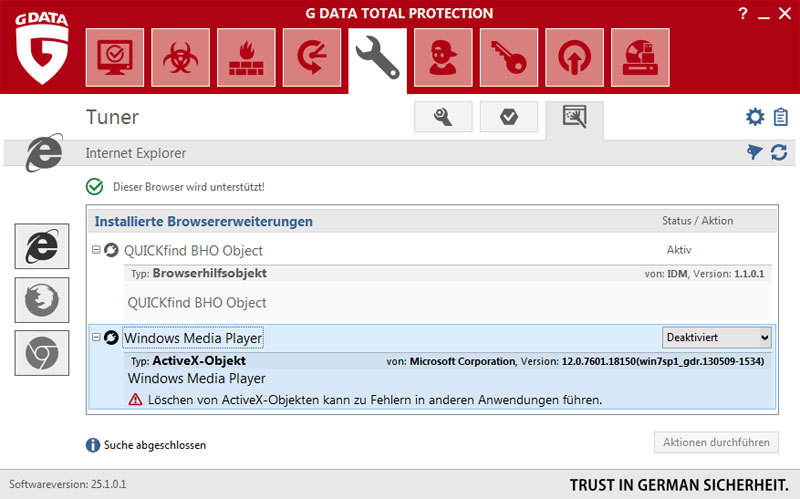The height and width of the screenshot is (499, 800).
Task: Click the Windows Media Player description text
Action: pyautogui.click(x=196, y=378)
